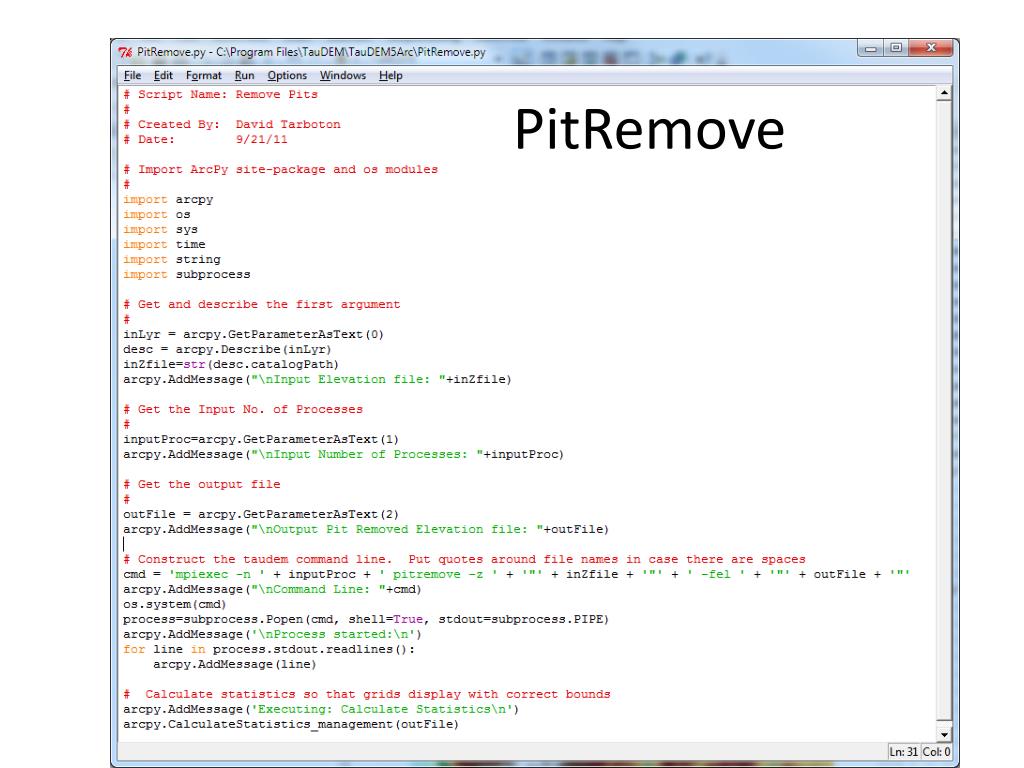Click the vertical scrollbar track

[944, 411]
